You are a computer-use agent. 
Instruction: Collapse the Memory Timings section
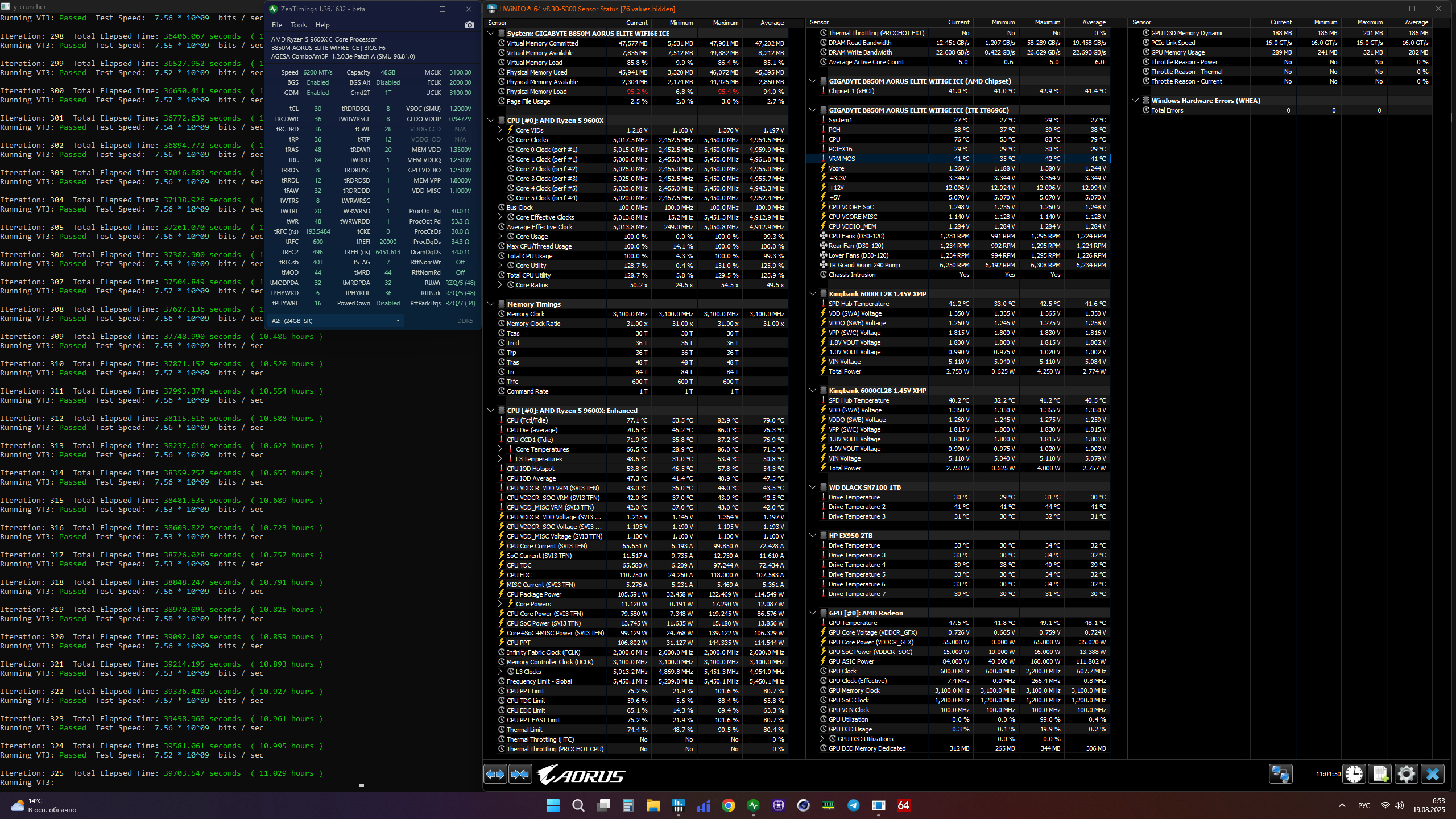click(x=491, y=304)
